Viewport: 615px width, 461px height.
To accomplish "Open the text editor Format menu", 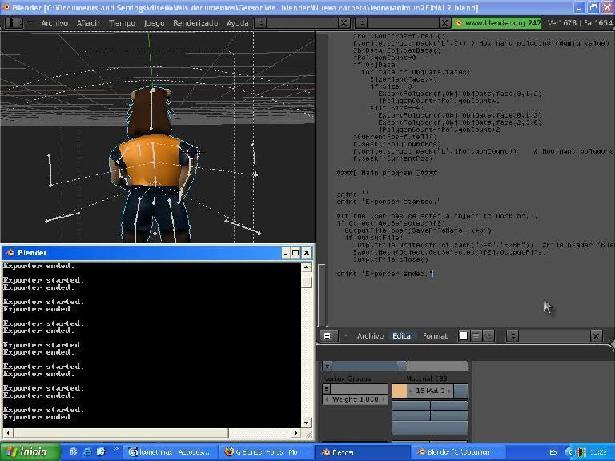I will click(435, 336).
